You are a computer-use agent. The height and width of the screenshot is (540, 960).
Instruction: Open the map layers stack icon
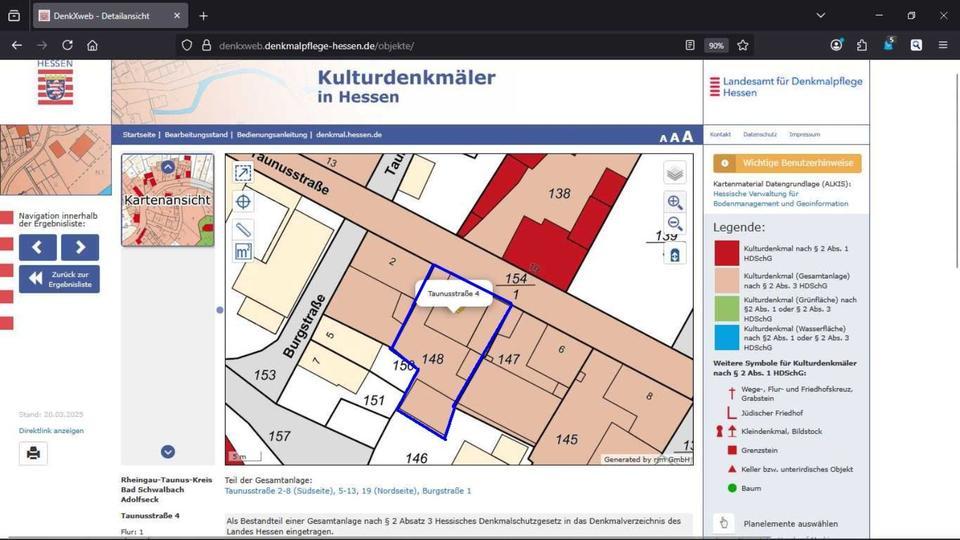pos(675,173)
